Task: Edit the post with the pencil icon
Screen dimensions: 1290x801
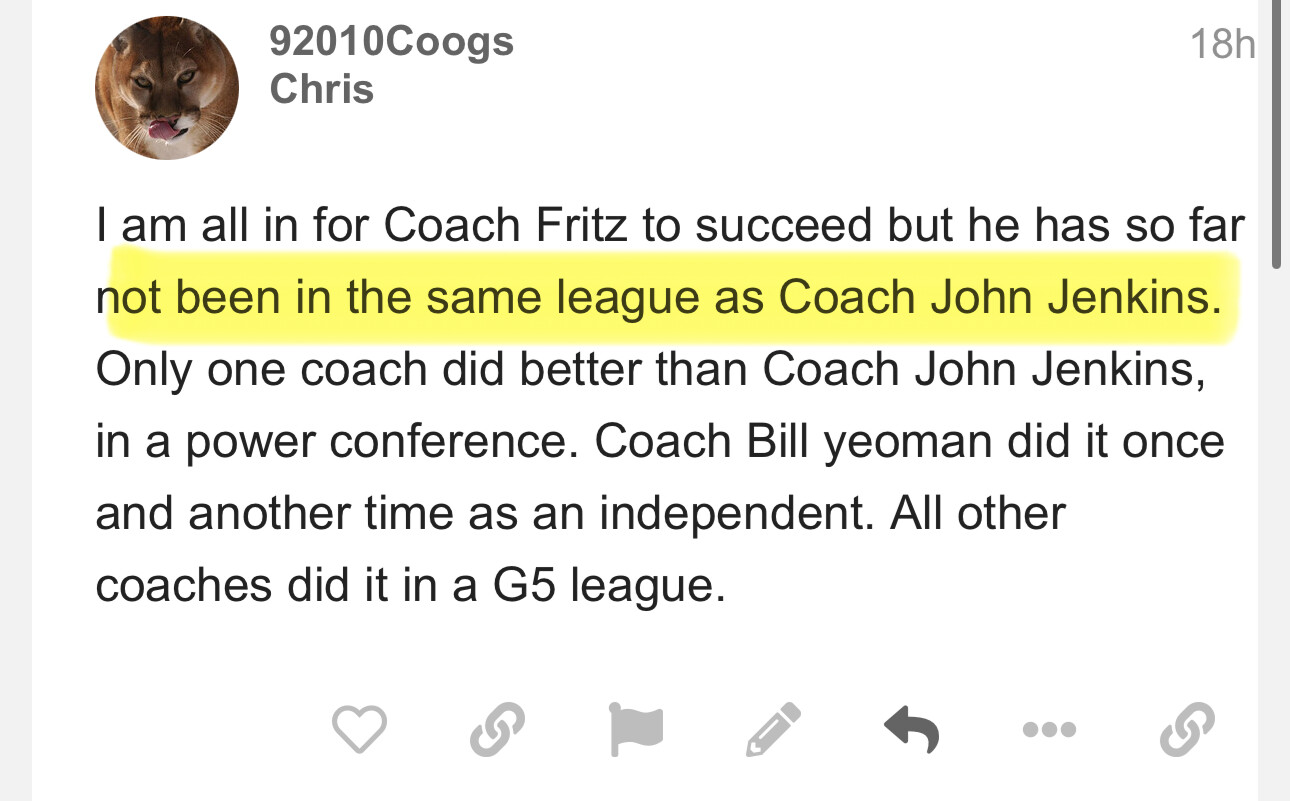Action: pos(773,729)
